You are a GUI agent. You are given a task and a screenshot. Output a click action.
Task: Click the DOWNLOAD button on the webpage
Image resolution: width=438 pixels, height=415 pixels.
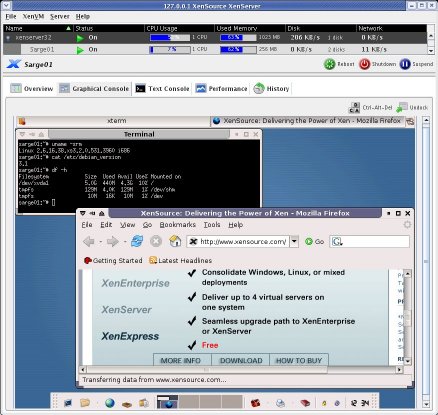pos(241,360)
